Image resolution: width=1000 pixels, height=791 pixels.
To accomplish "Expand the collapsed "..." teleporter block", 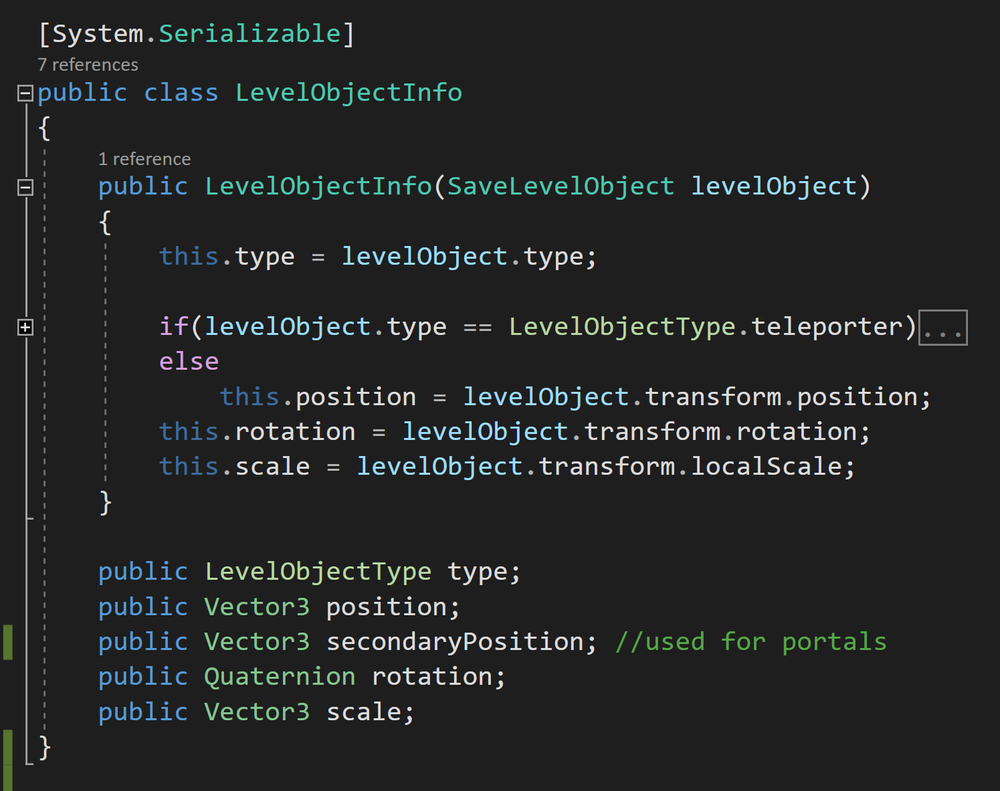I will tap(943, 326).
